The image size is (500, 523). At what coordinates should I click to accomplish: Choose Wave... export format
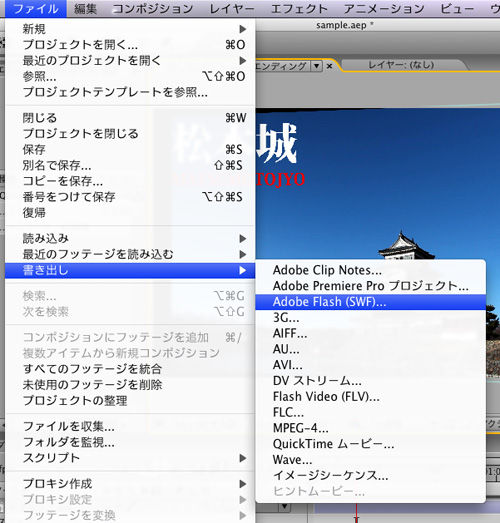point(371,460)
